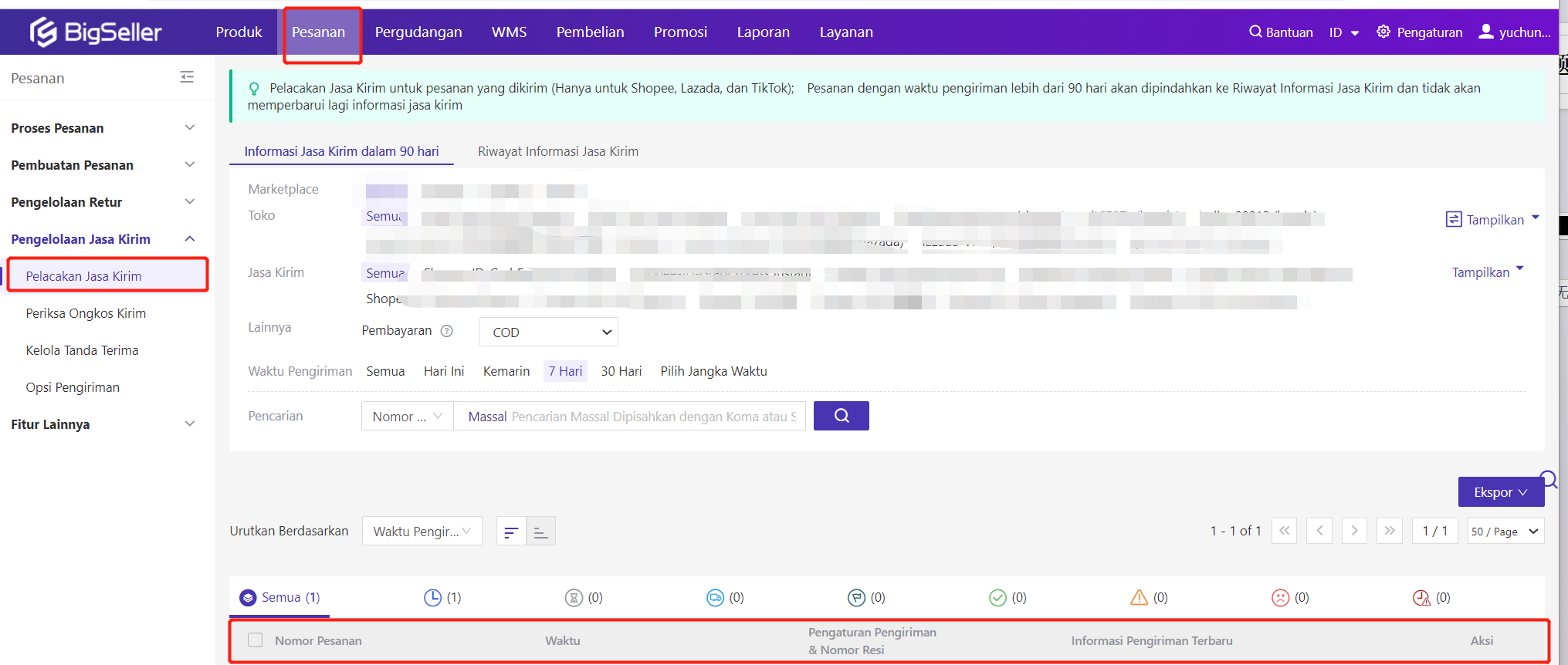Open Periksa Ongkos Kirim sidebar link

86,313
